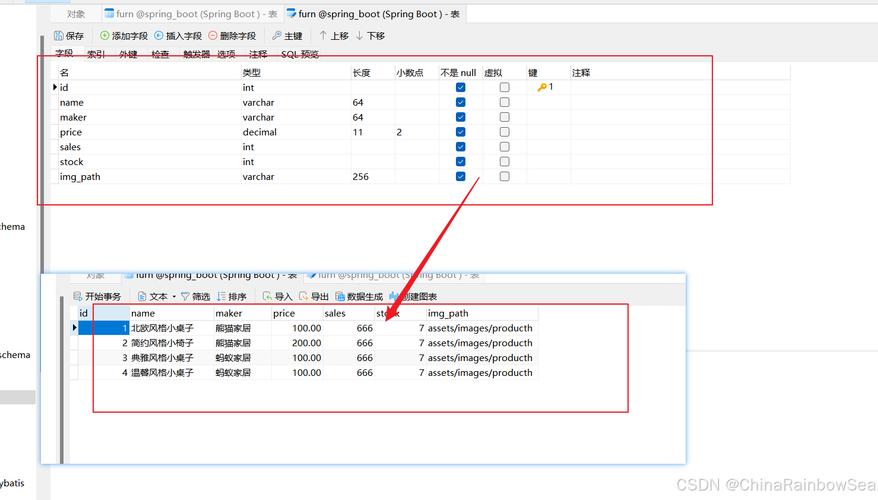
Task: Click the price column header in data grid
Action: [x=297, y=314]
